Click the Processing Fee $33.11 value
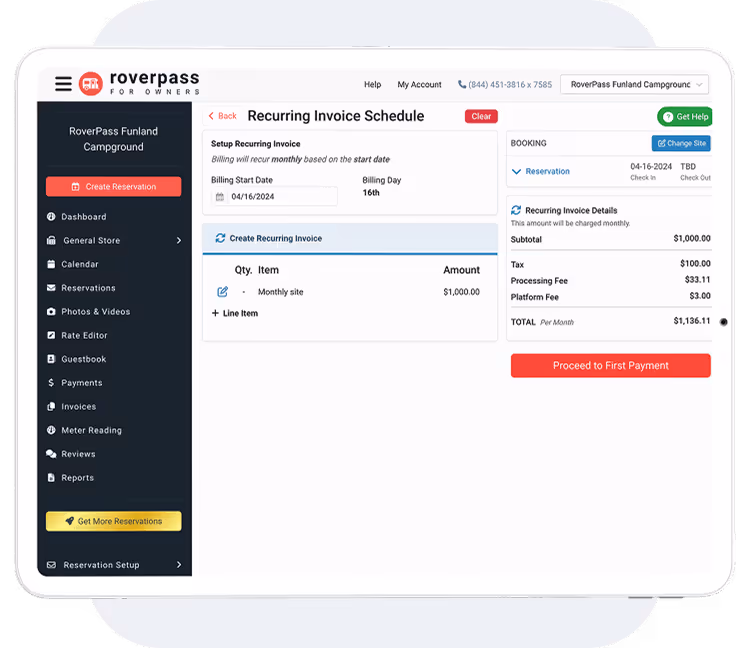The height and width of the screenshot is (648, 750). [697, 279]
